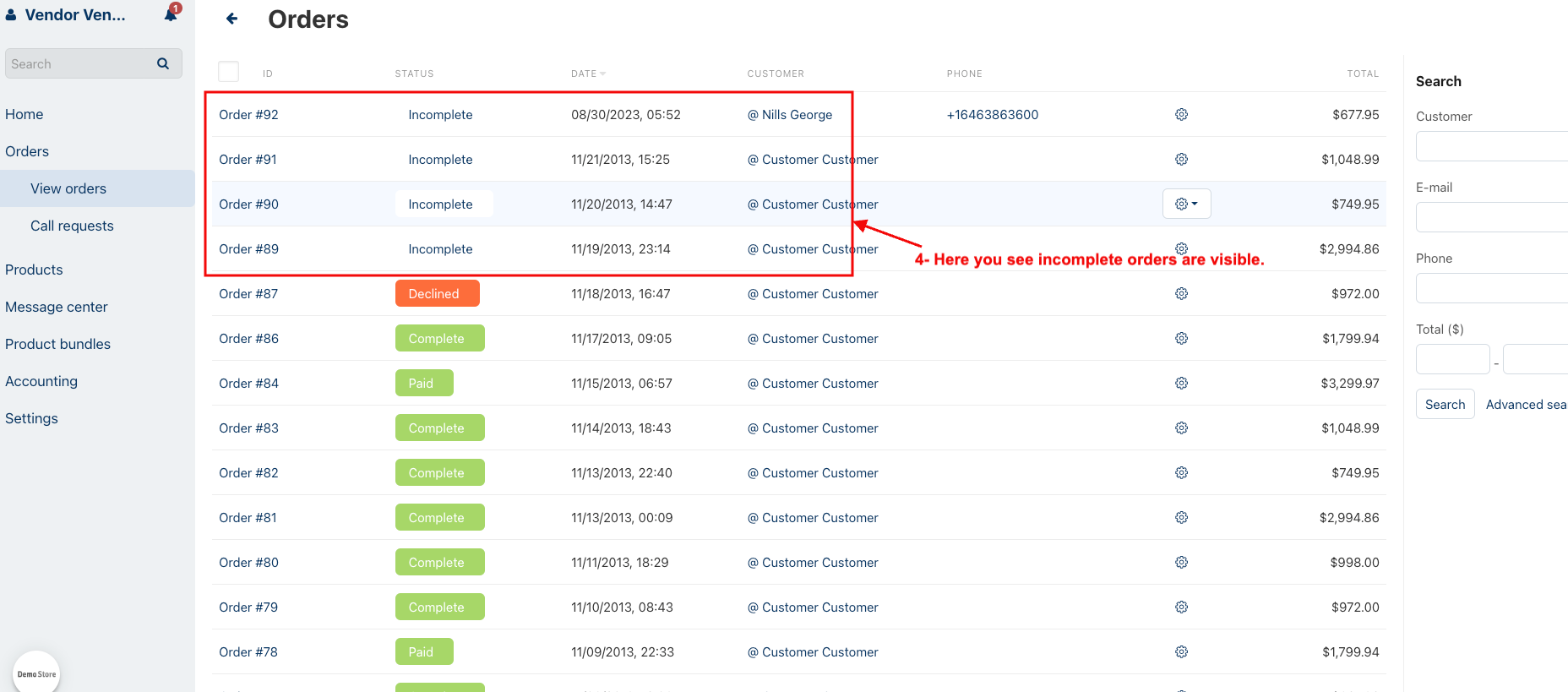Screen dimensions: 1568x692
Task: Focus the Phone search field
Action: [1492, 288]
